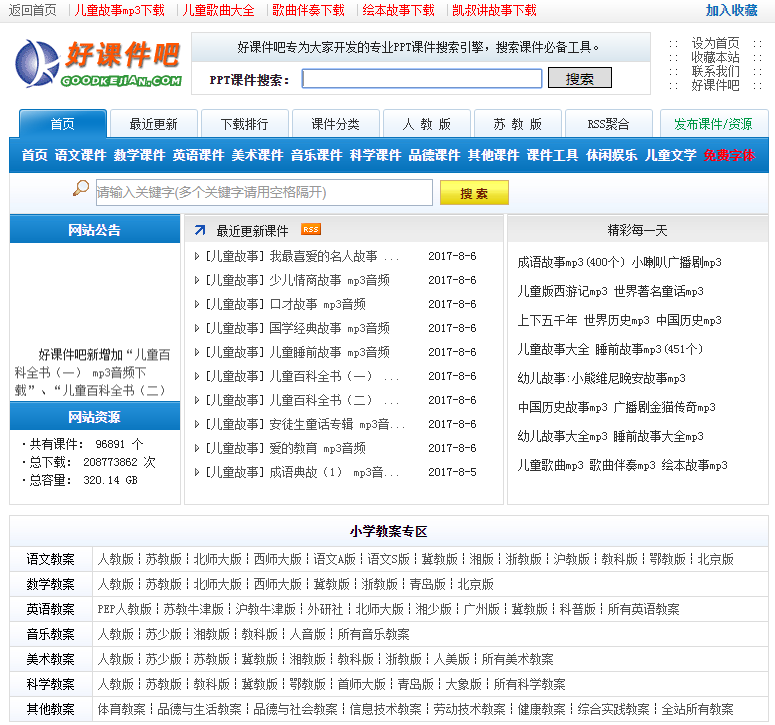Viewport: 775px width, 725px height.
Task: Open 北师大版 in 语文教案 row
Action: point(217,559)
